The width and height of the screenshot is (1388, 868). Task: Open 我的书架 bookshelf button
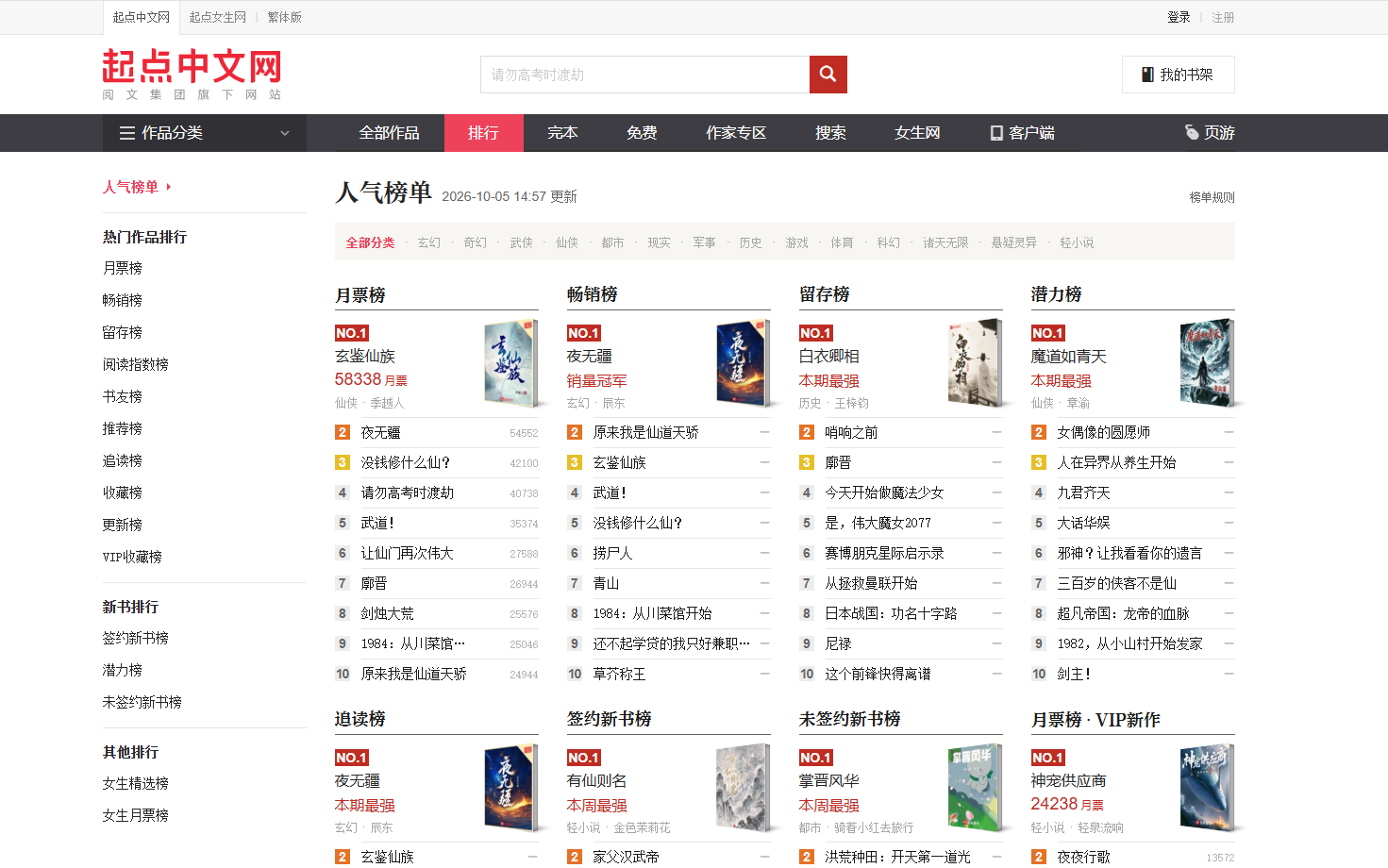click(x=1178, y=75)
